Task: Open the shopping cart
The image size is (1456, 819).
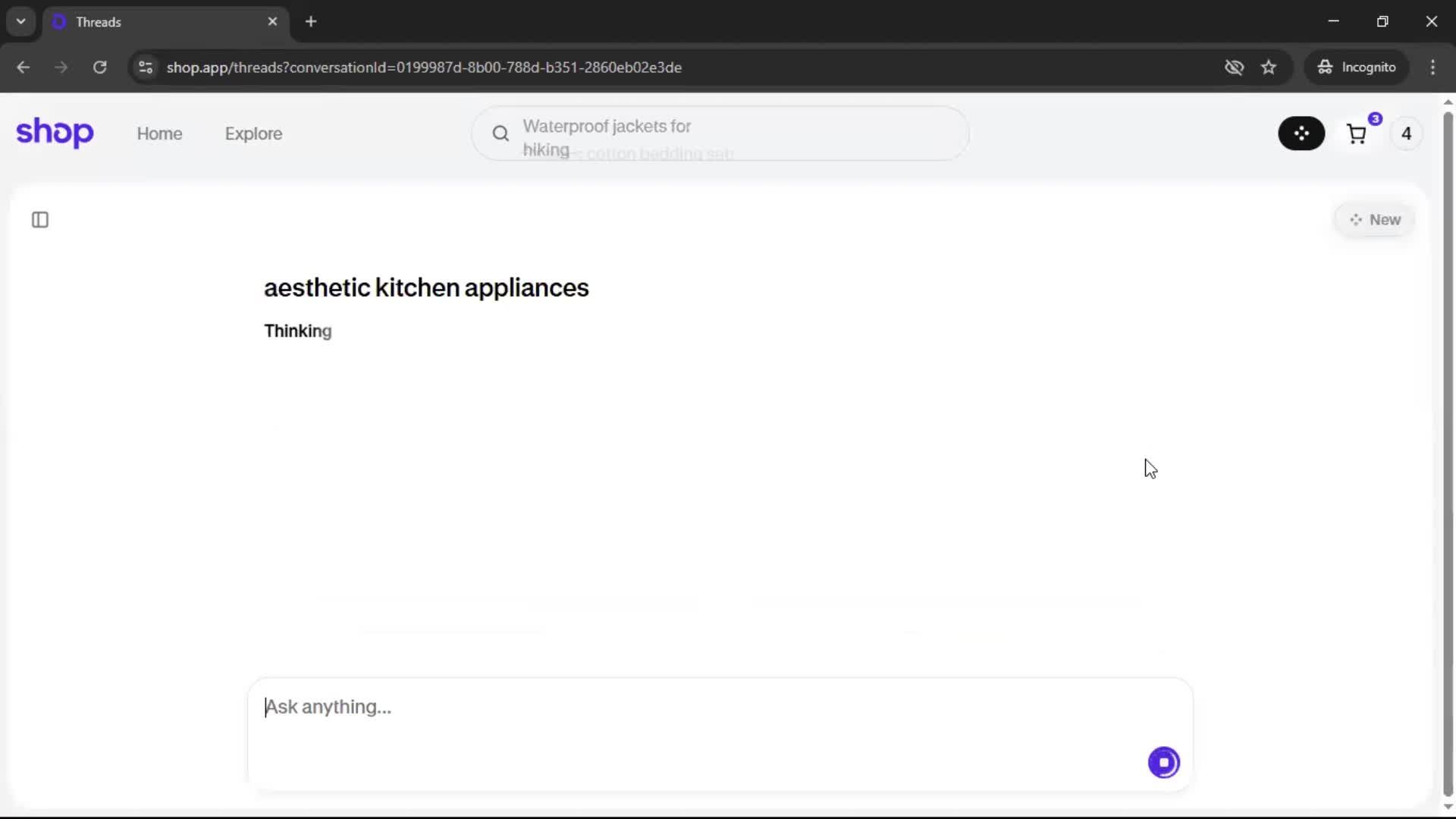Action: click(1357, 134)
